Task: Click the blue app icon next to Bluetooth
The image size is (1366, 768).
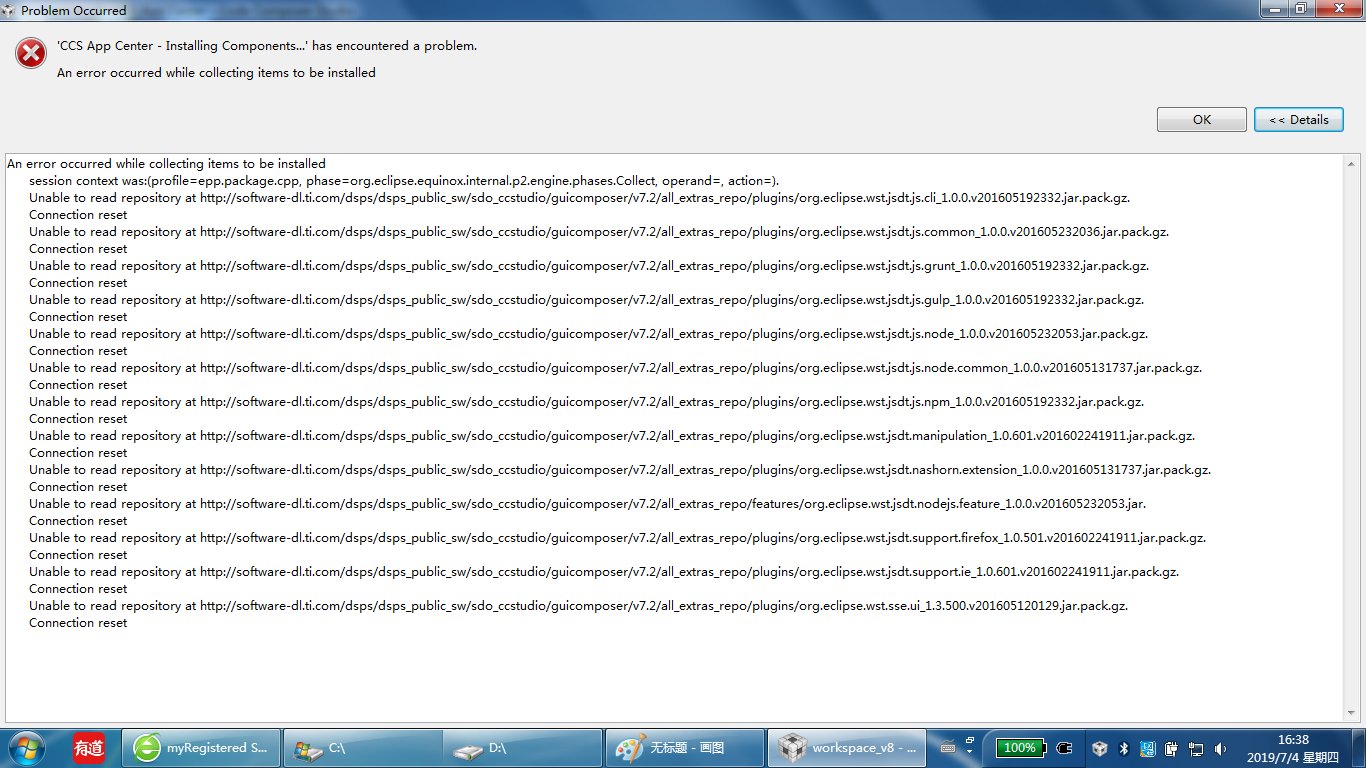Action: coord(1147,748)
